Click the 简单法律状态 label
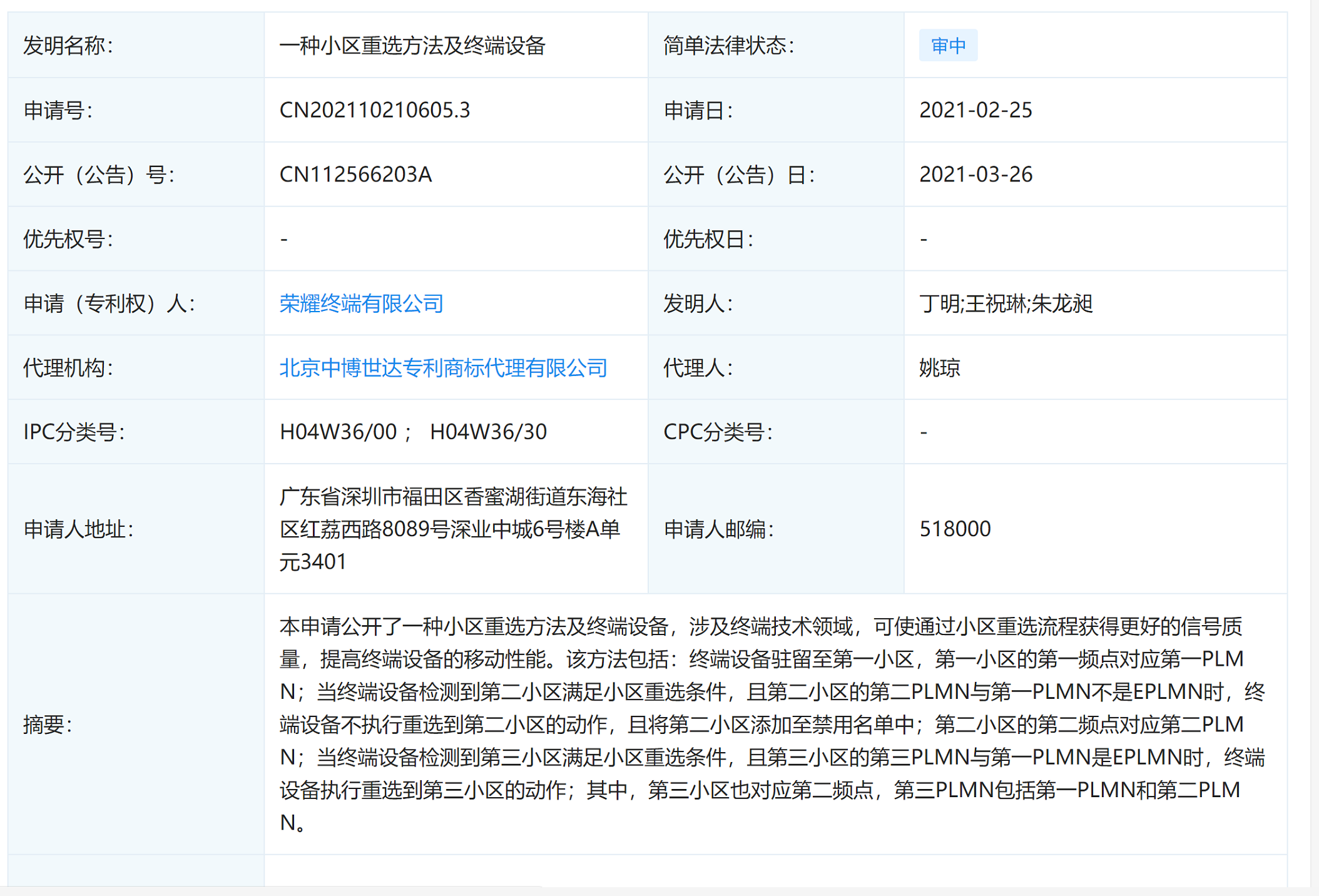 click(728, 46)
